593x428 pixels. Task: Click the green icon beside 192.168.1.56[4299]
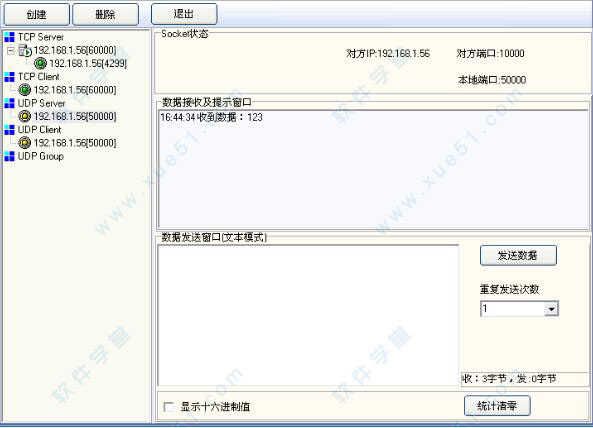coord(40,63)
